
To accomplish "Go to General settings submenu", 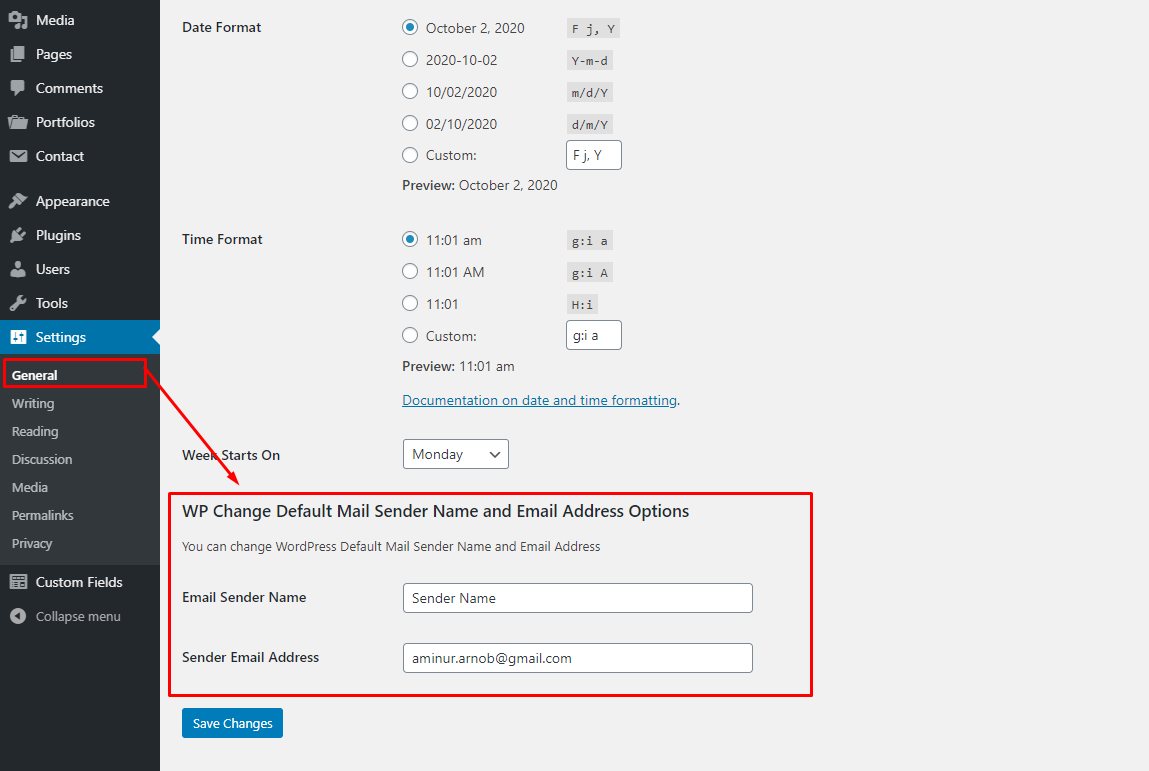I will pos(34,375).
